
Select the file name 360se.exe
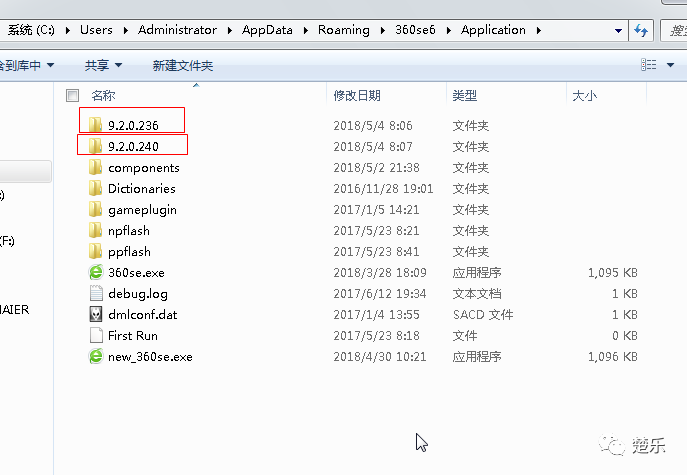[x=136, y=273]
